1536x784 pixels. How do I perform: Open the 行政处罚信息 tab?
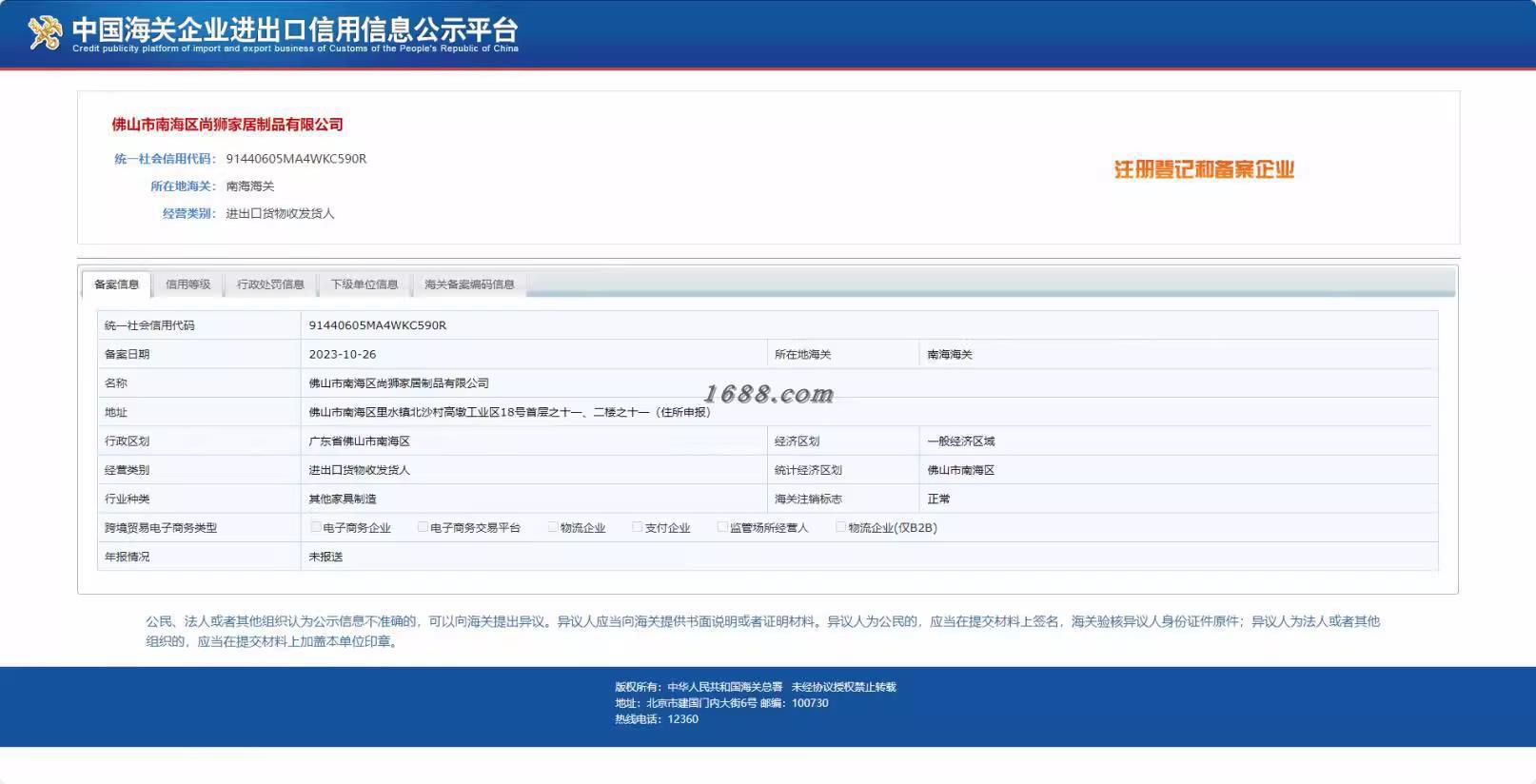tap(270, 284)
